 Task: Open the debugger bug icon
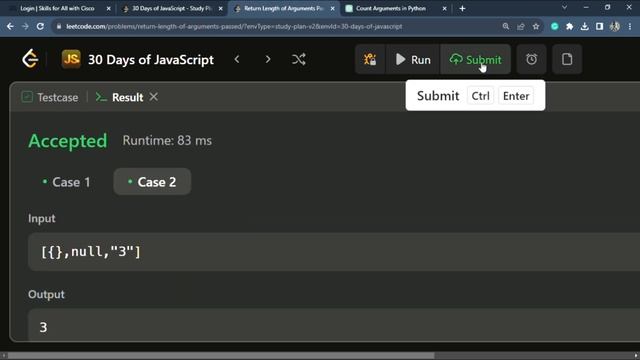370,60
